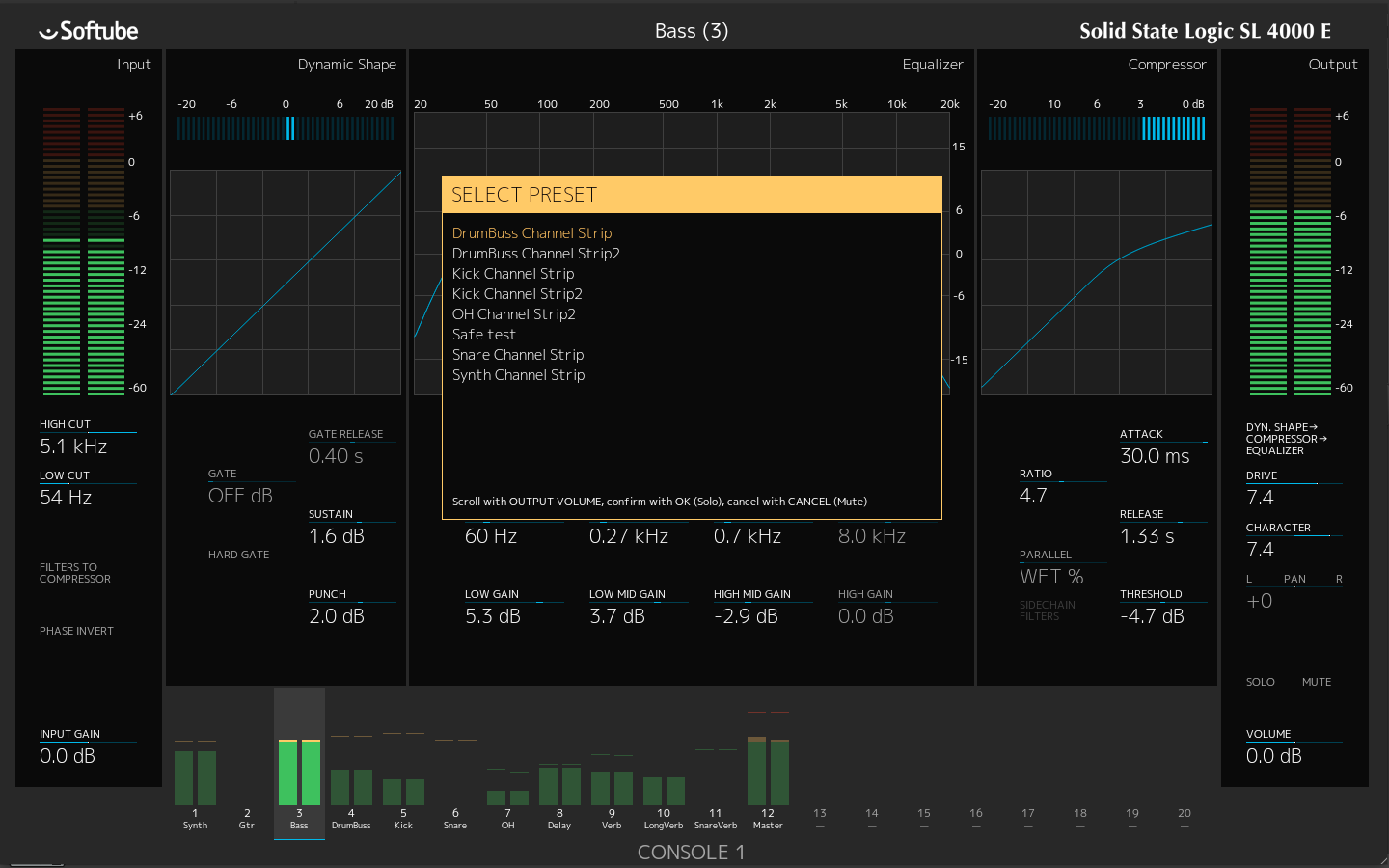This screenshot has width=1389, height=868.
Task: Enable PHASE INVERT on the input section
Action: [x=76, y=631]
